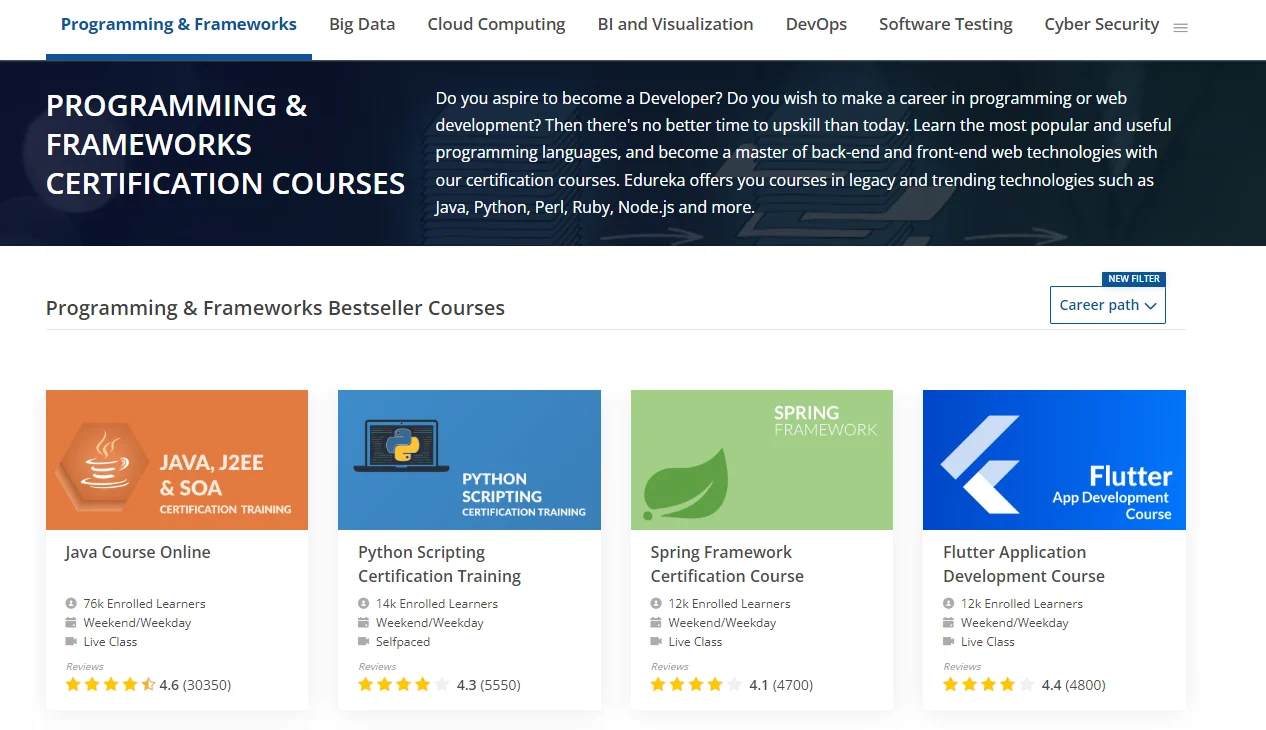
Task: Click rating '4.1 (4700)' text
Action: (781, 685)
